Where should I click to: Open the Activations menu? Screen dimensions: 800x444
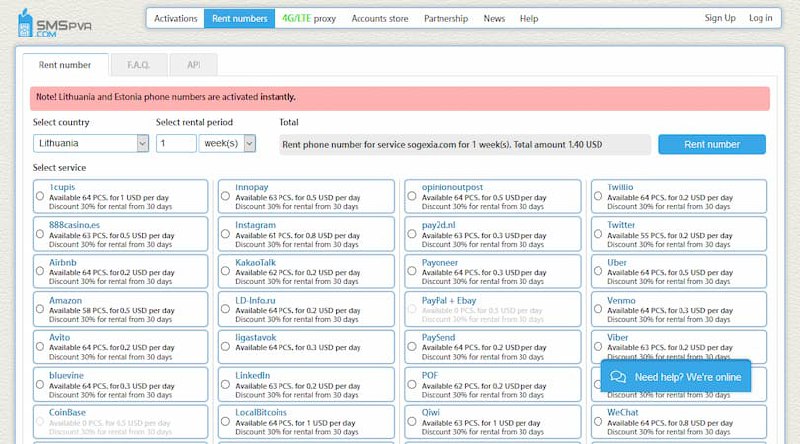coord(176,18)
